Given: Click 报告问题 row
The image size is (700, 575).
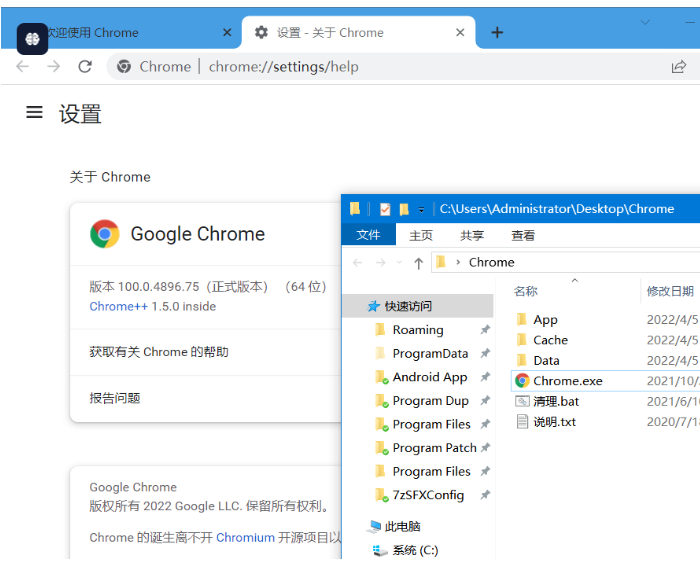Looking at the screenshot, I should coord(206,398).
